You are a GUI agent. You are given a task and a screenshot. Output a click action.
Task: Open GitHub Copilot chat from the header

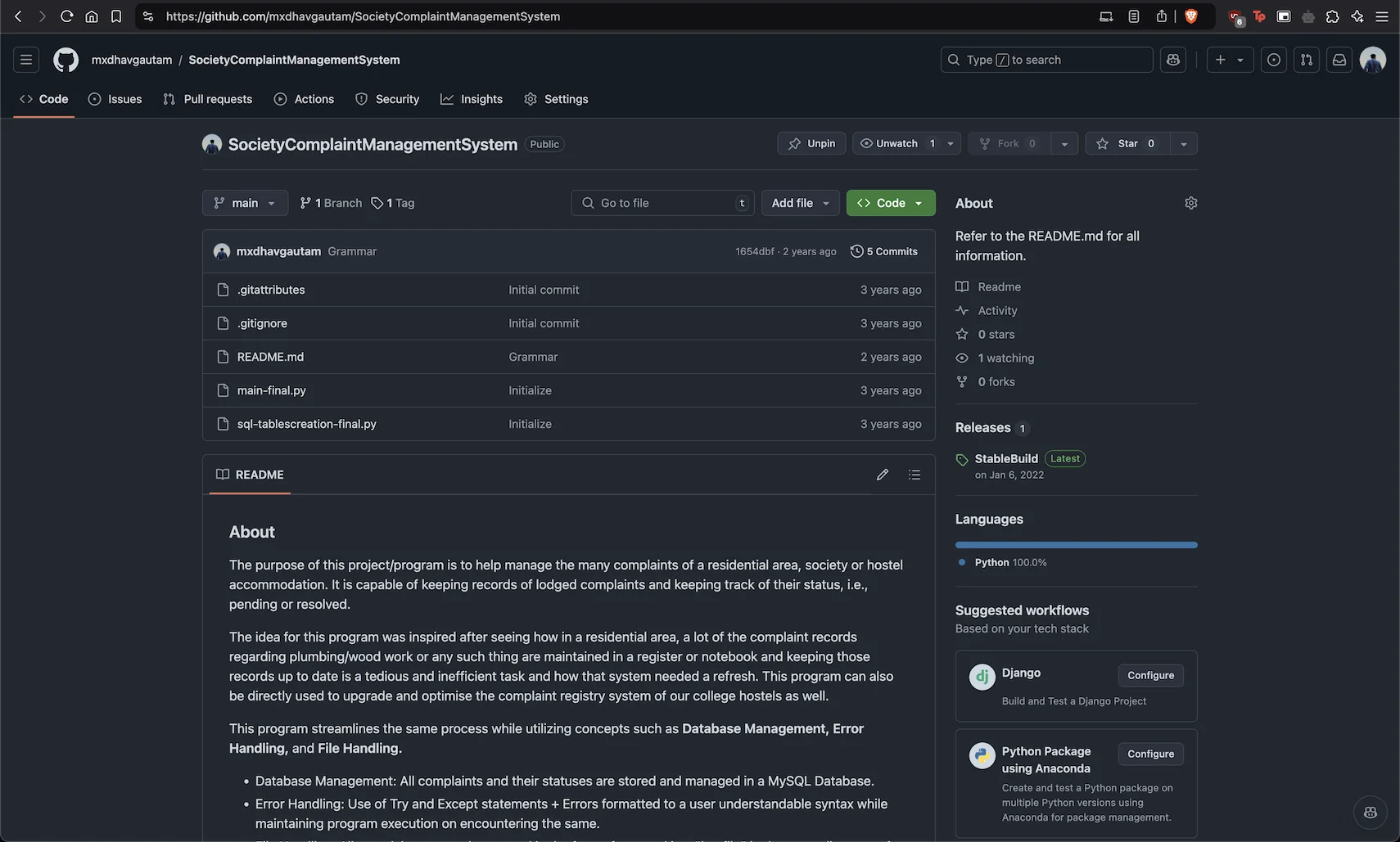(x=1172, y=59)
